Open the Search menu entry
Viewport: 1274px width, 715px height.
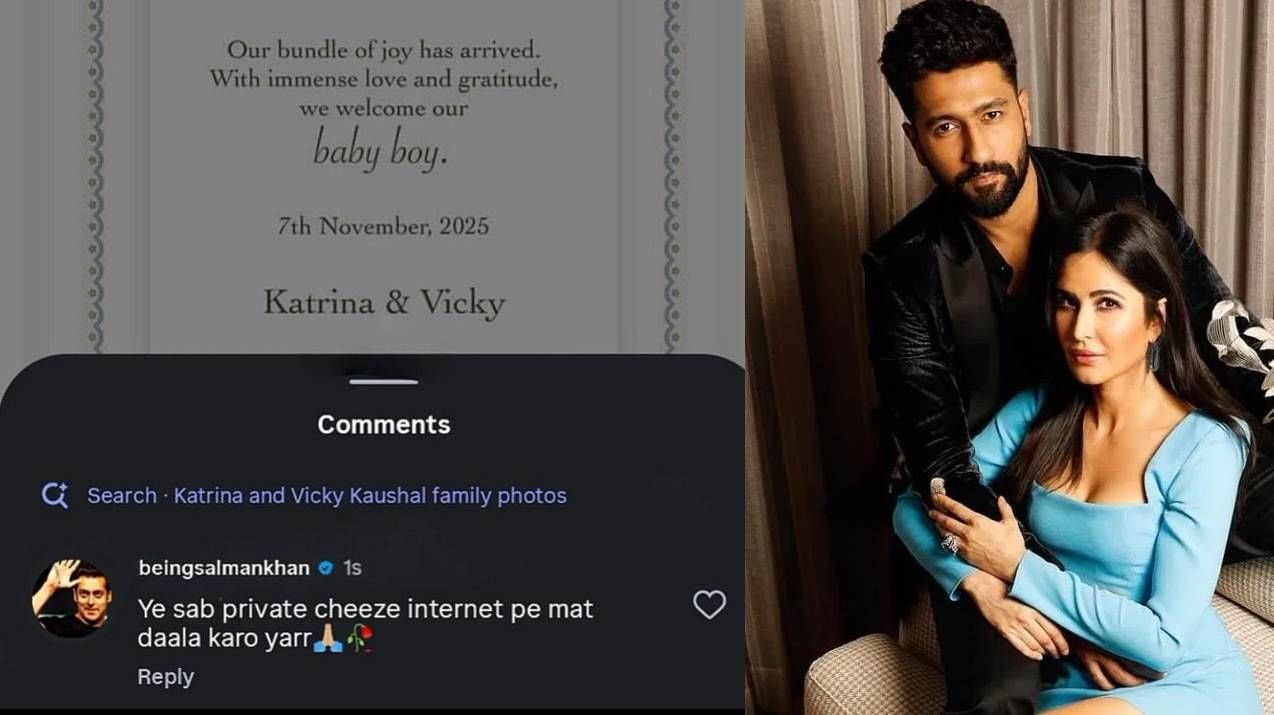pyautogui.click(x=122, y=495)
